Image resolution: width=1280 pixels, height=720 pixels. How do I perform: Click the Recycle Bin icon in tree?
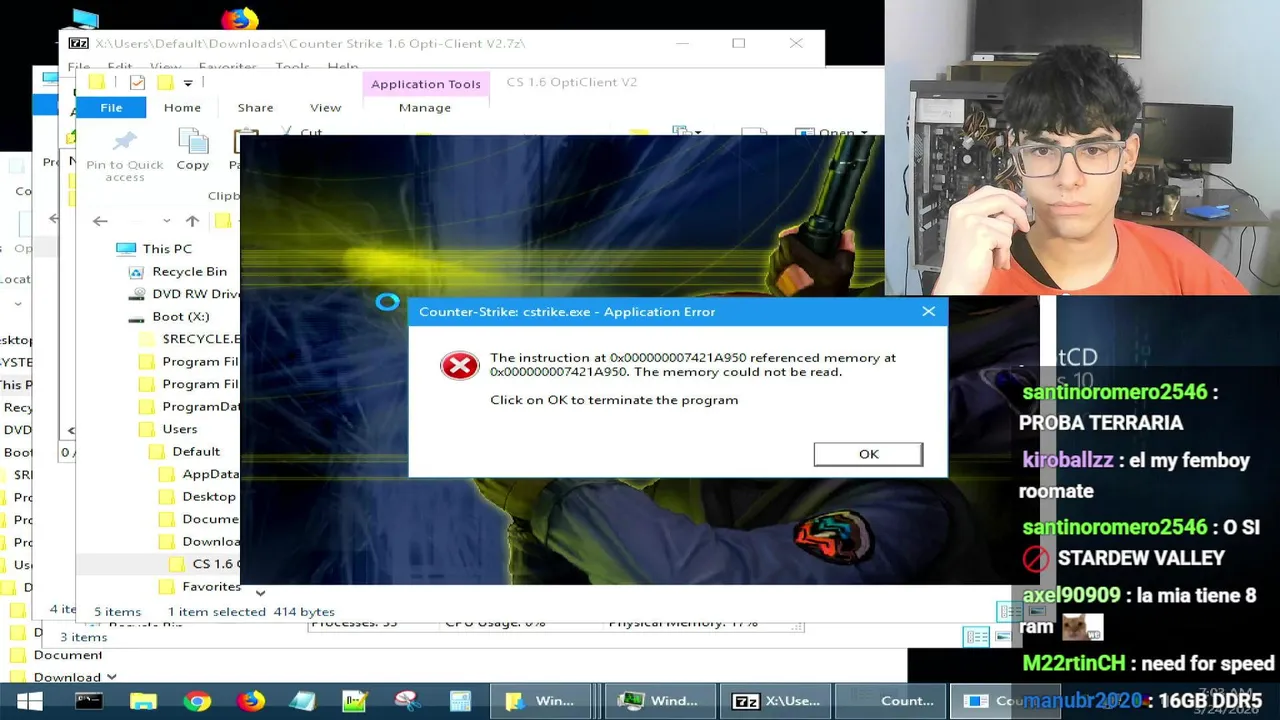pyautogui.click(x=136, y=271)
